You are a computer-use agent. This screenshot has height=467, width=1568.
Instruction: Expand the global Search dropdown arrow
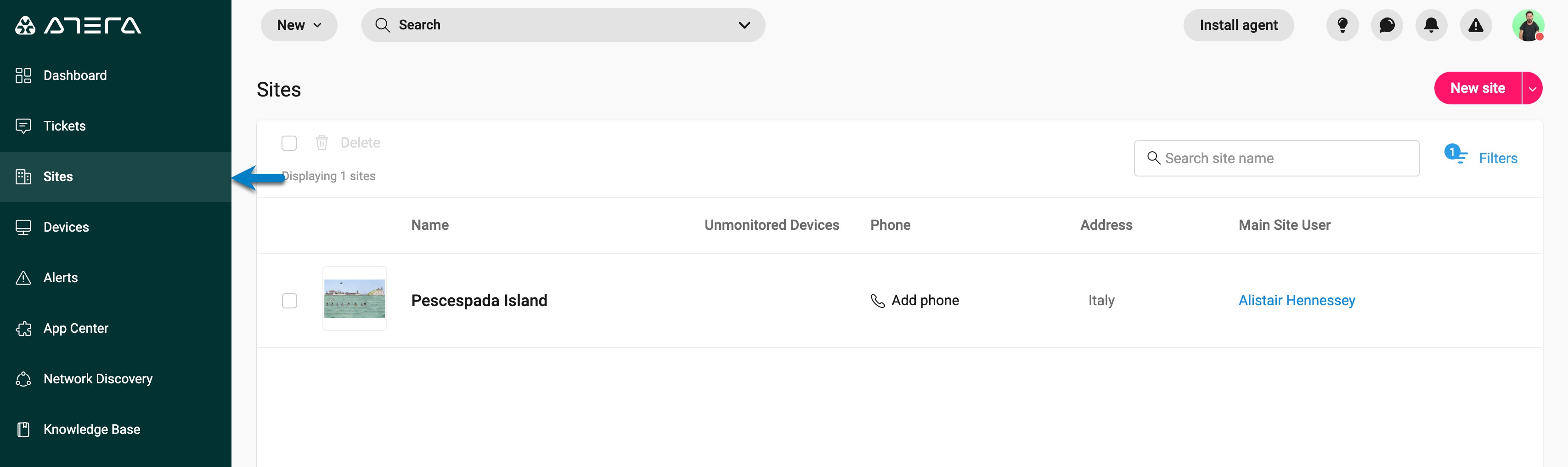pos(744,25)
